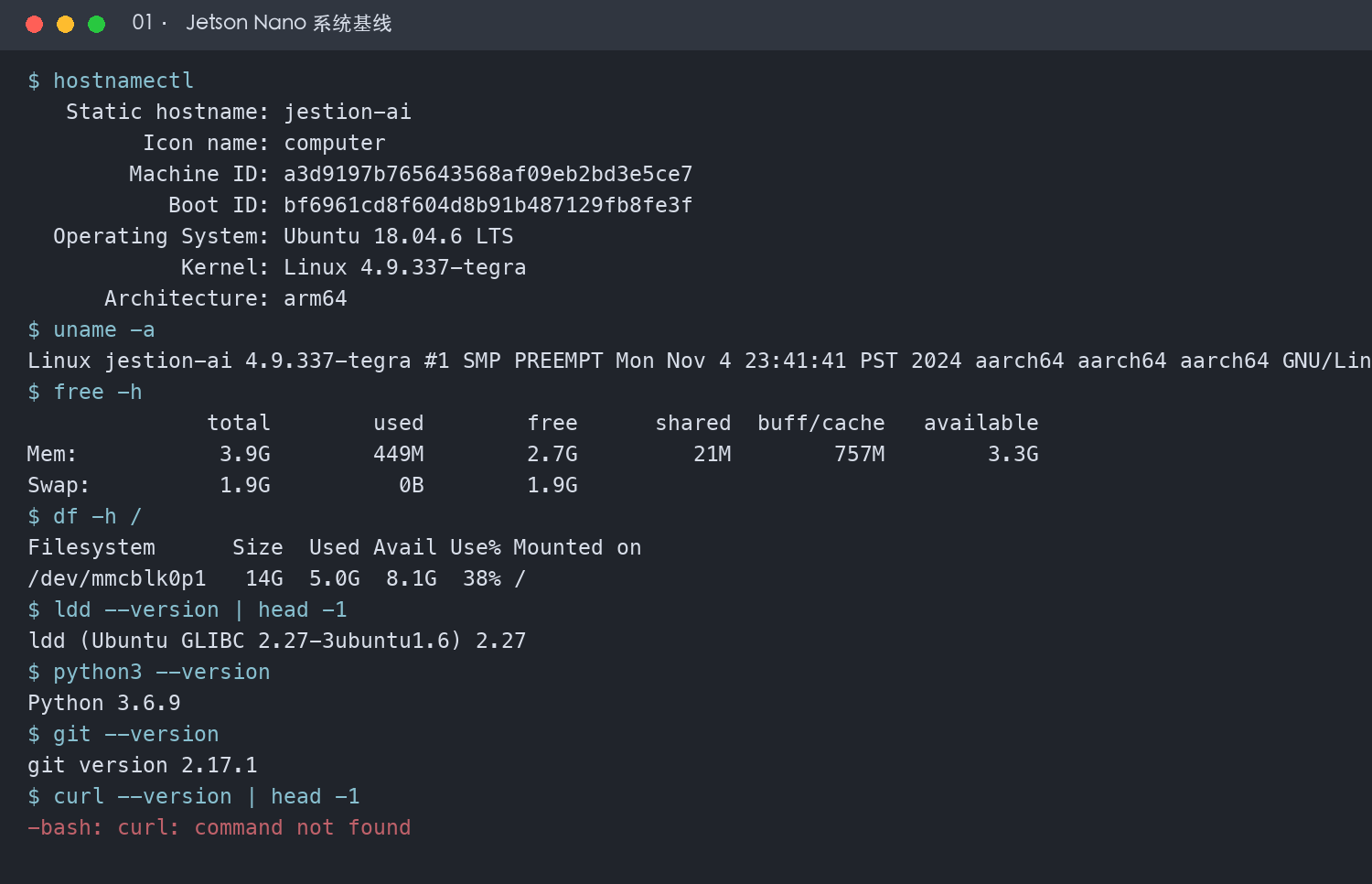1372x884 pixels.
Task: Click the red close window button
Action: [35, 24]
